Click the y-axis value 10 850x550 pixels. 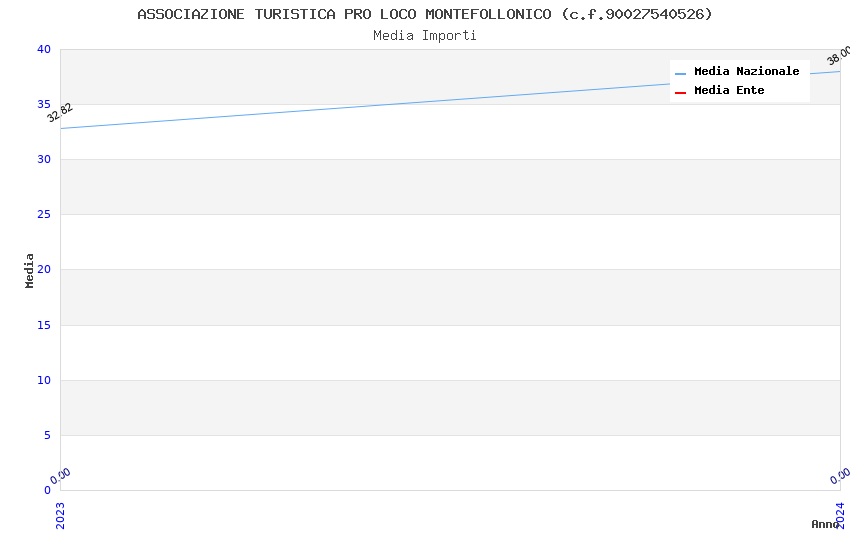click(44, 380)
